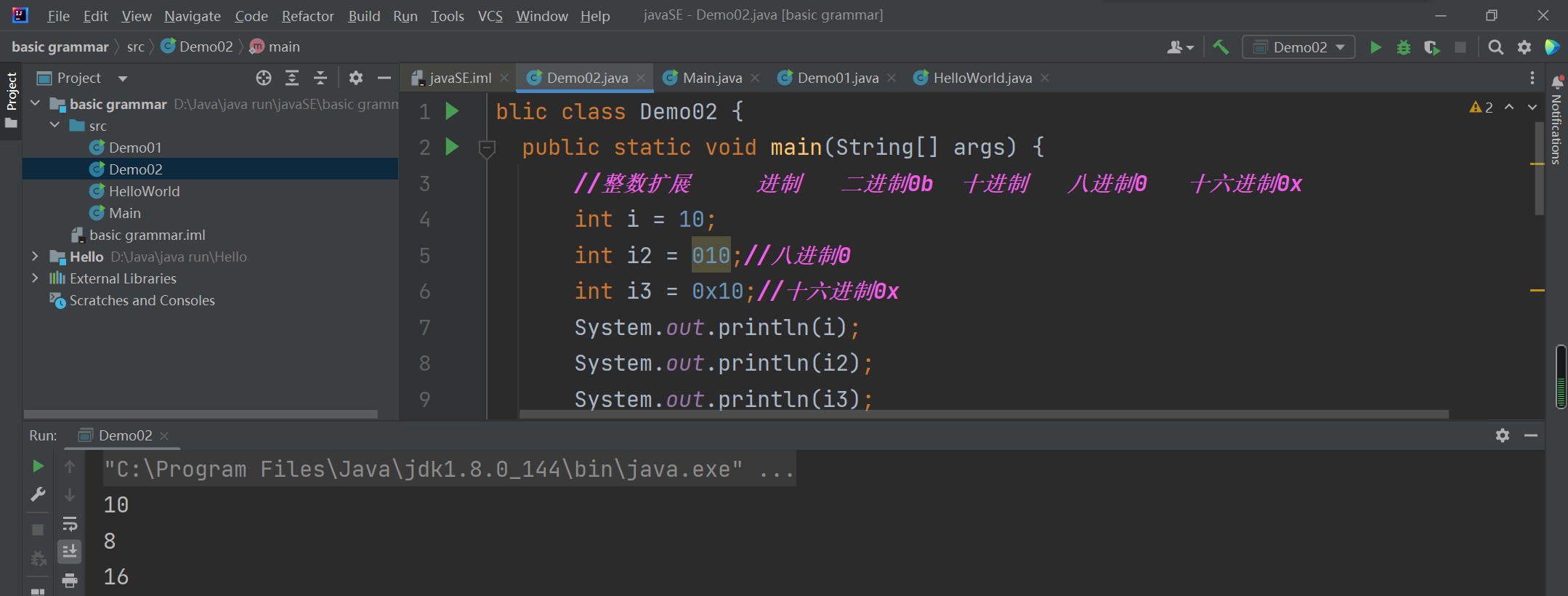Show warnings inspection indicator

pyautogui.click(x=1481, y=108)
